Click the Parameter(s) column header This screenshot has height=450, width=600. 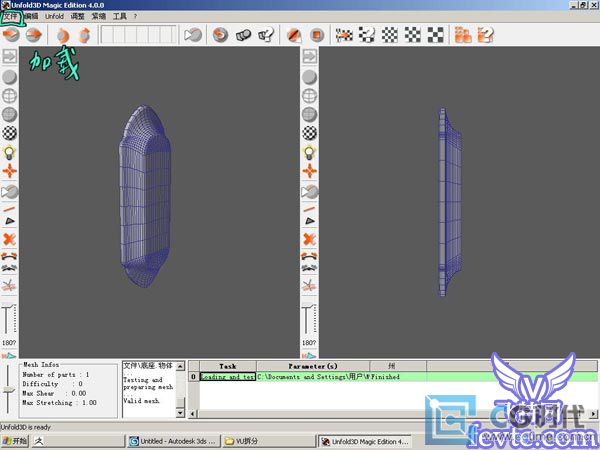coord(313,366)
